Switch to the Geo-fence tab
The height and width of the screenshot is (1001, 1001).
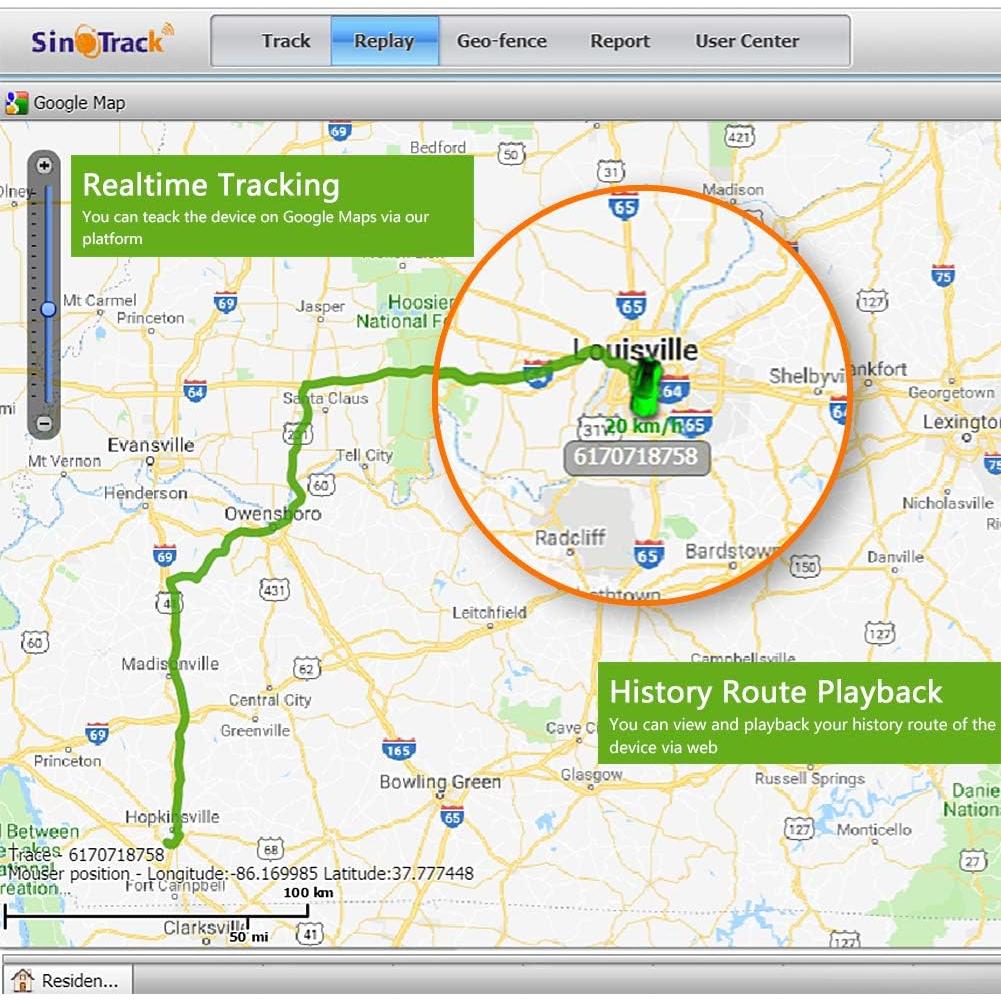(x=503, y=41)
